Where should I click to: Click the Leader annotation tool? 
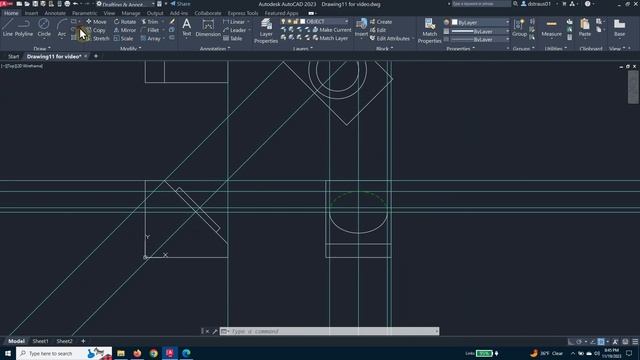235,30
